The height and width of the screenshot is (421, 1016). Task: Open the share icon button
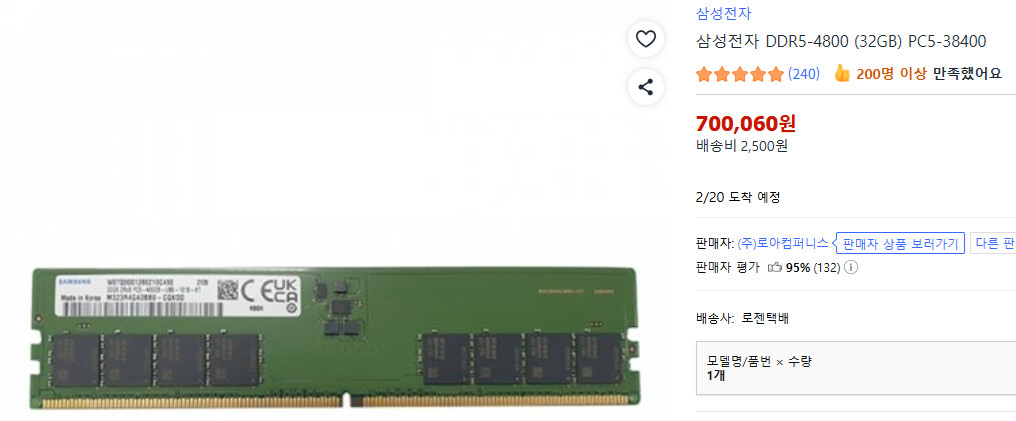(x=645, y=87)
